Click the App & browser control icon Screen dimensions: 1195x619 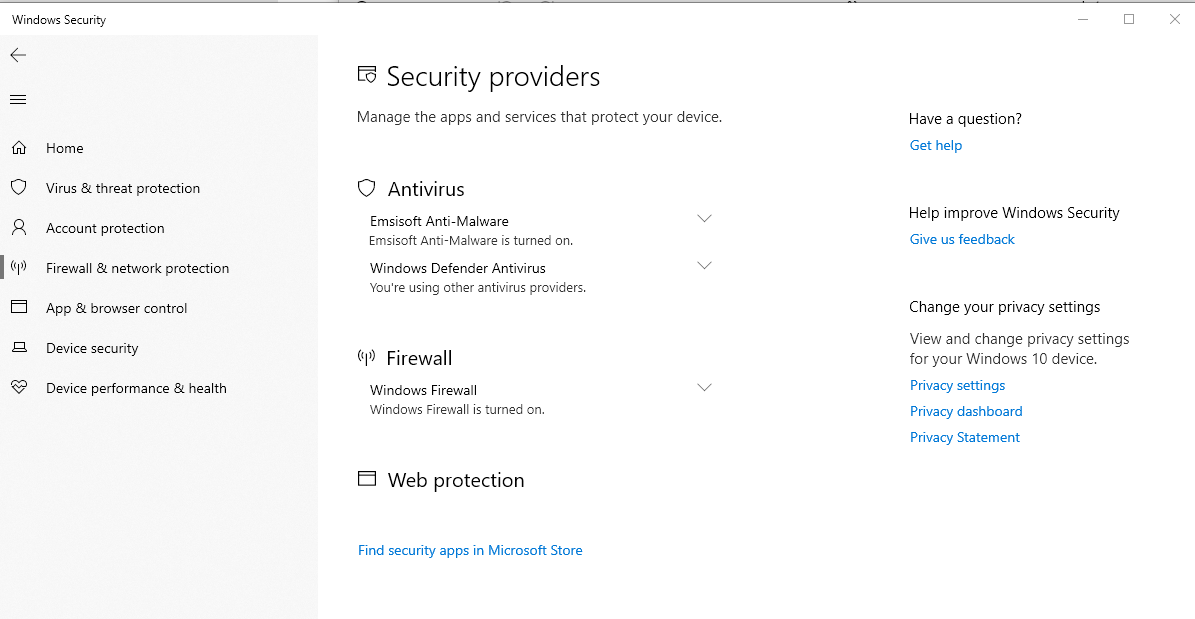click(18, 308)
